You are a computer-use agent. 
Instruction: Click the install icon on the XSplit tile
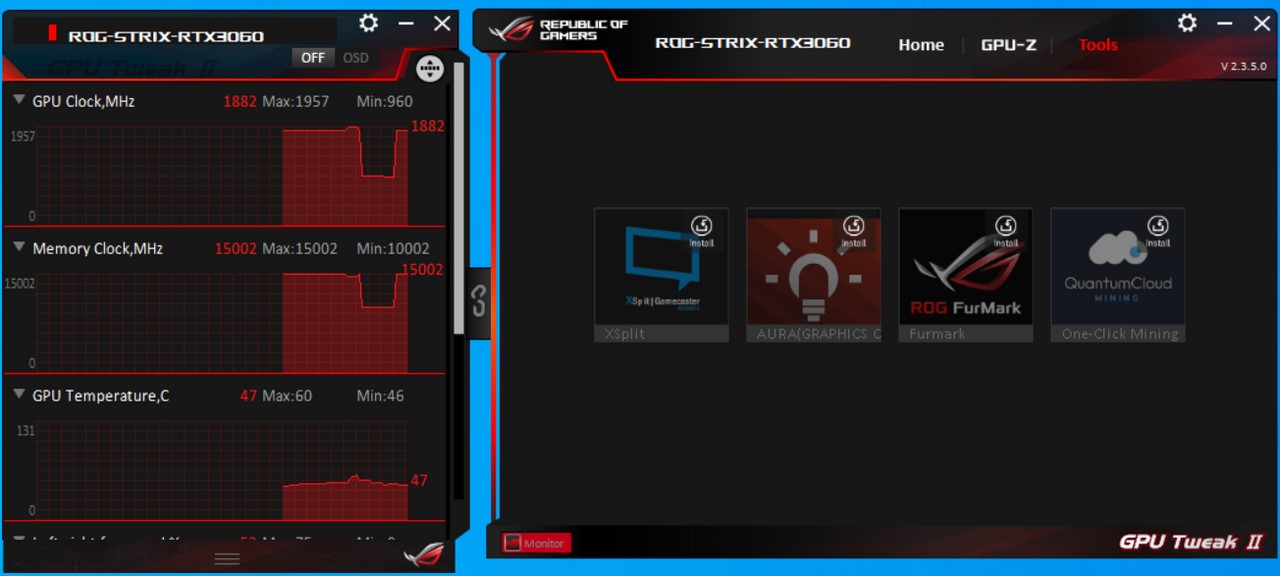[701, 231]
